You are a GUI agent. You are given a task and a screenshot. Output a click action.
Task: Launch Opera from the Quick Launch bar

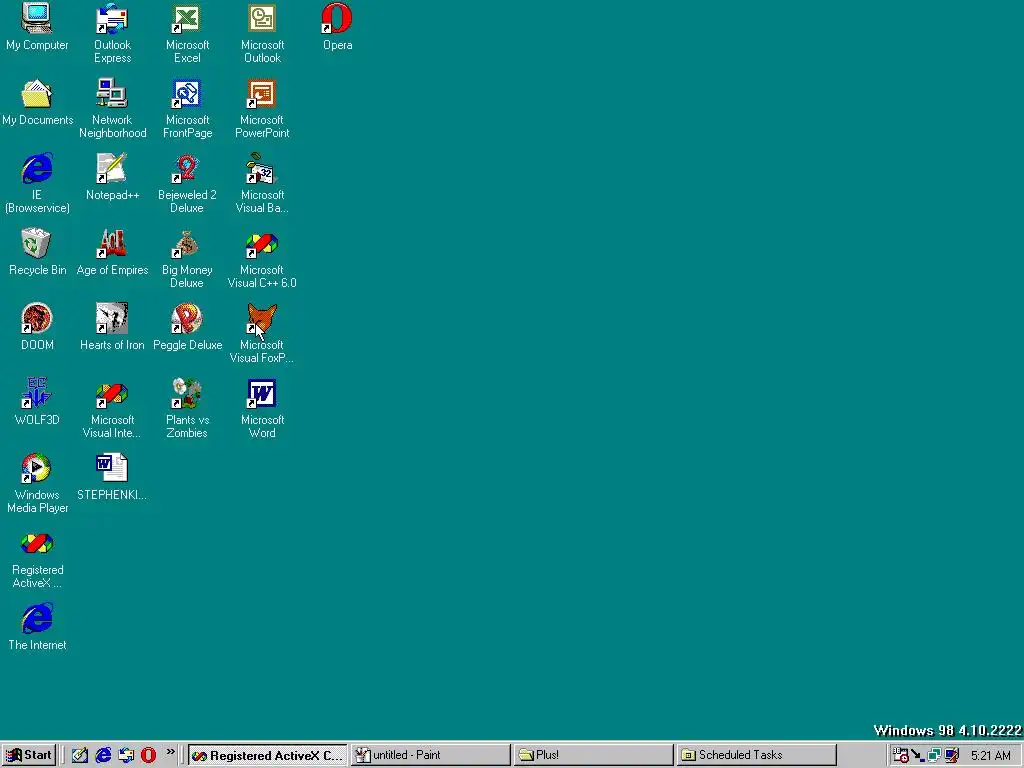coord(148,755)
